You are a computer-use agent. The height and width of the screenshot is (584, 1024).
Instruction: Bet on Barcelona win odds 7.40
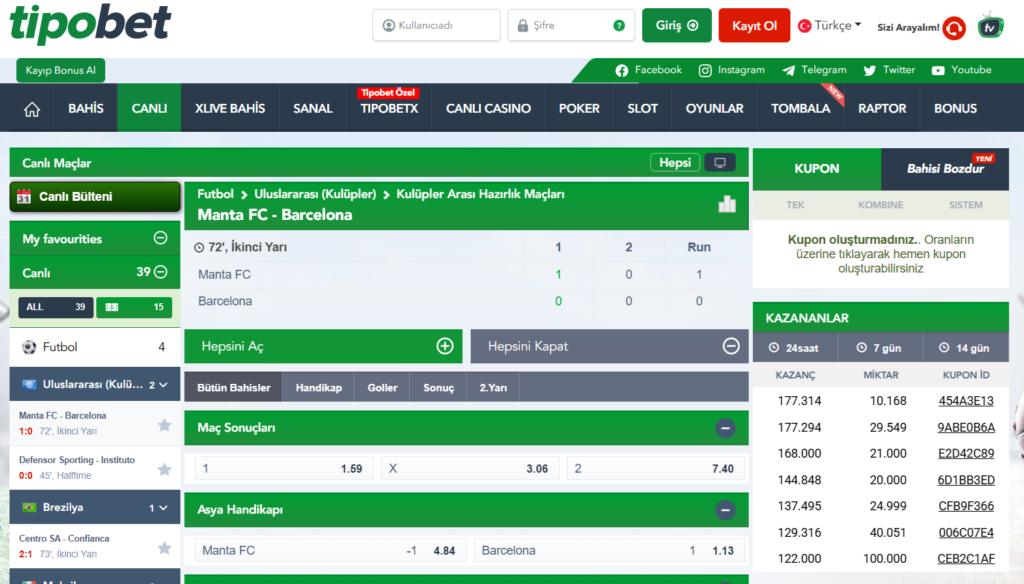pos(656,468)
